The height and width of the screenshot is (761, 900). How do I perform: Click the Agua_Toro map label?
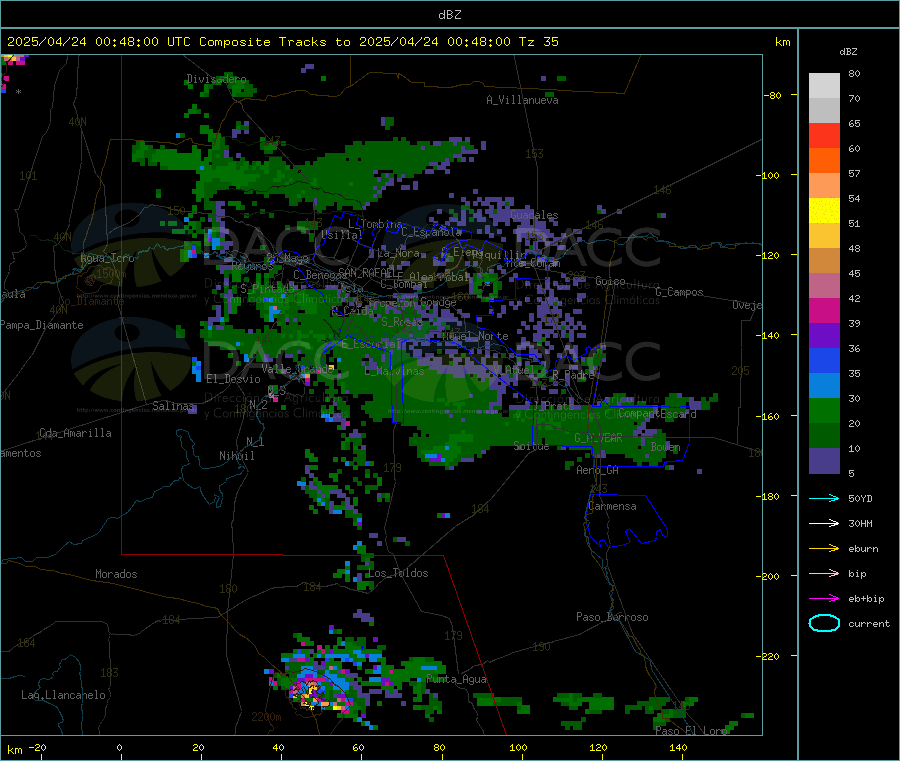click(x=107, y=258)
